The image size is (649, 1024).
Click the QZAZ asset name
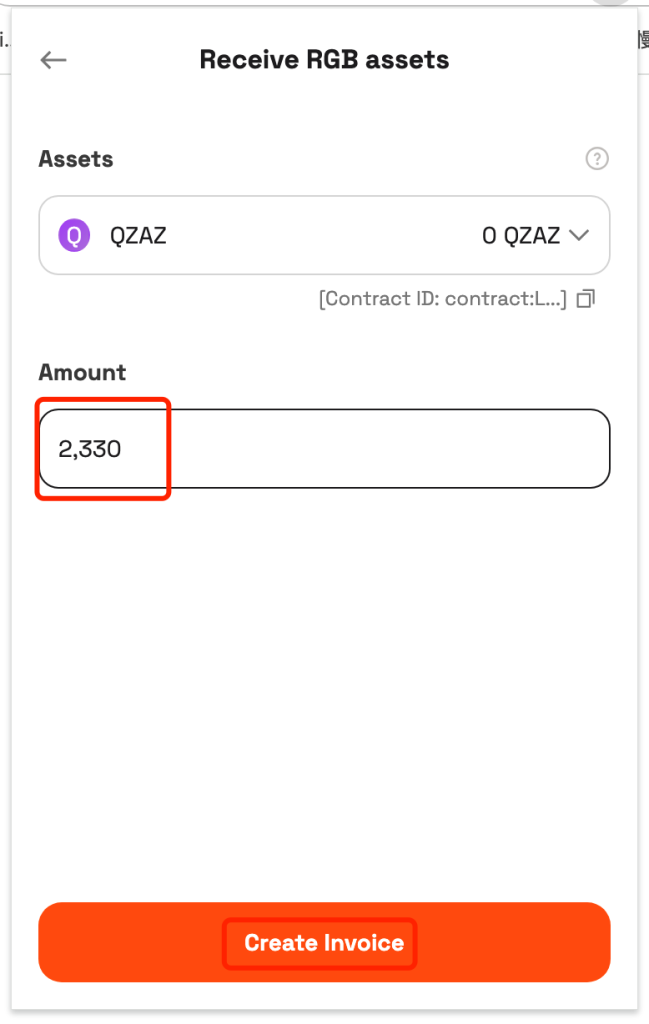click(138, 235)
